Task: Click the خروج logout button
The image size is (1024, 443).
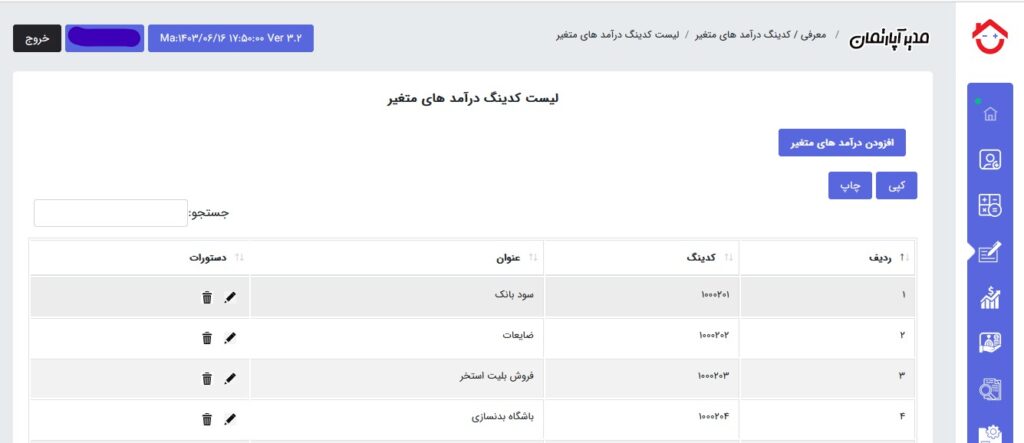Action: (37, 39)
